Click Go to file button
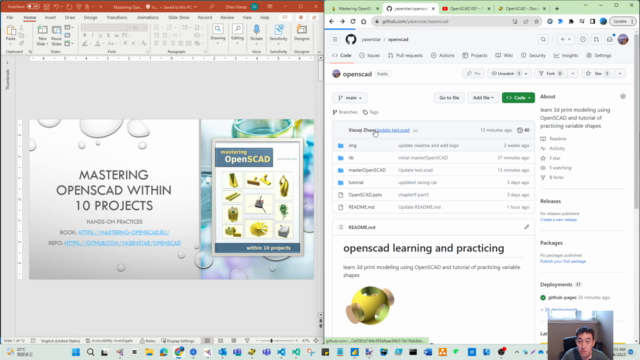640x360 pixels. click(449, 98)
